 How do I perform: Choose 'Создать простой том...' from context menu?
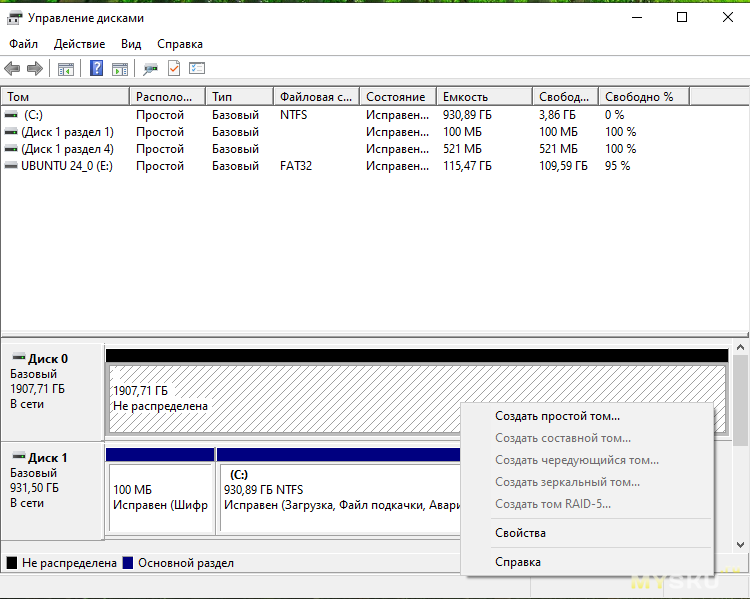pos(557,416)
